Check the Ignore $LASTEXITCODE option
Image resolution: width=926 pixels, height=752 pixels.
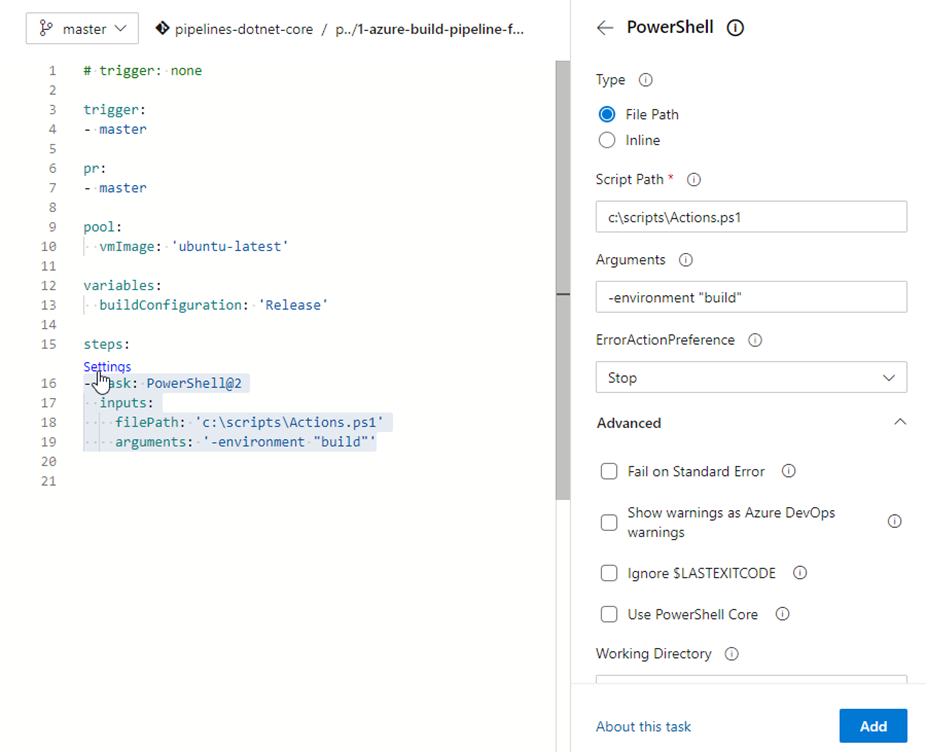[608, 573]
